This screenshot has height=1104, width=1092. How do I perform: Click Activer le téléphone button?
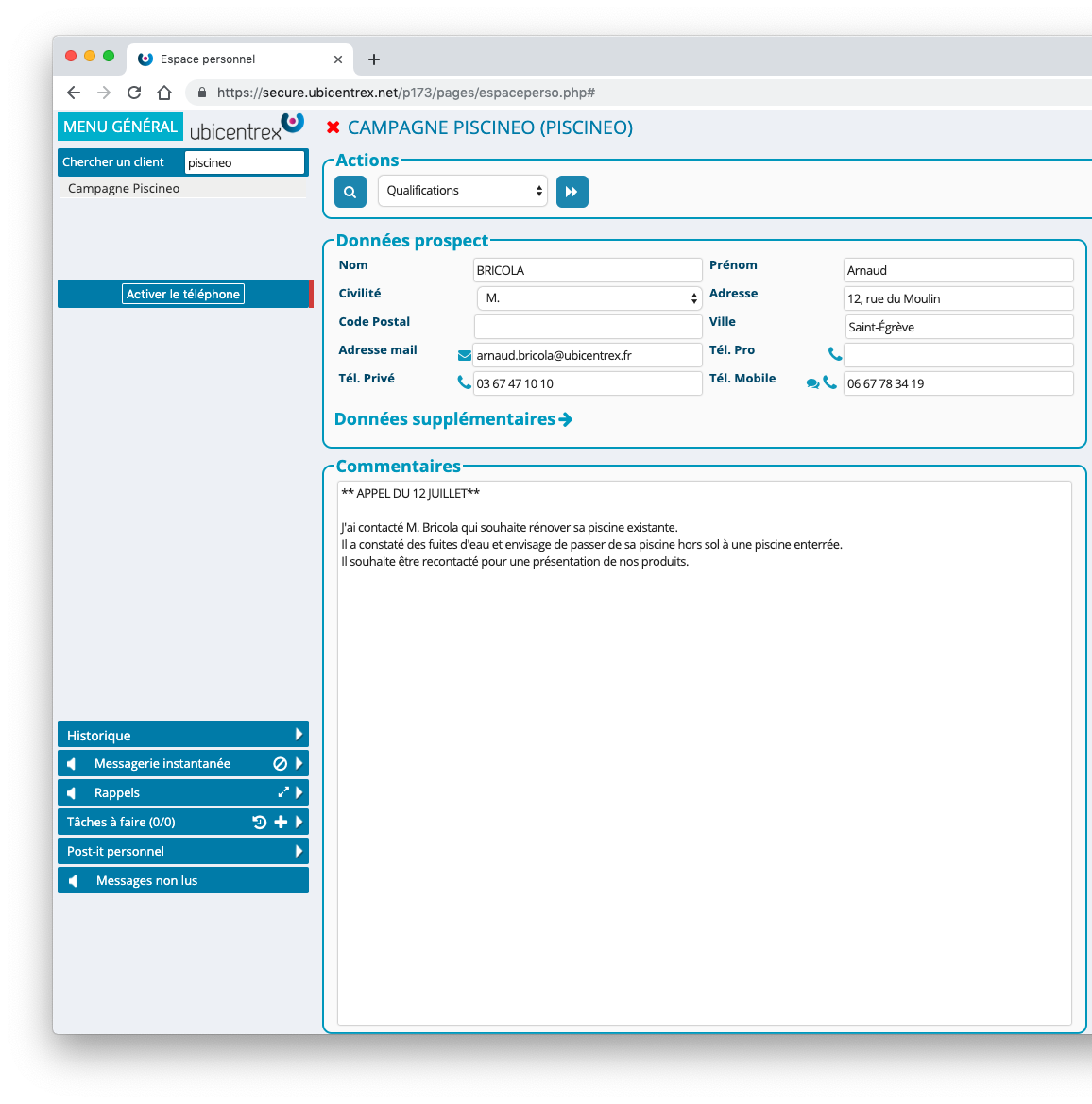[x=183, y=295]
